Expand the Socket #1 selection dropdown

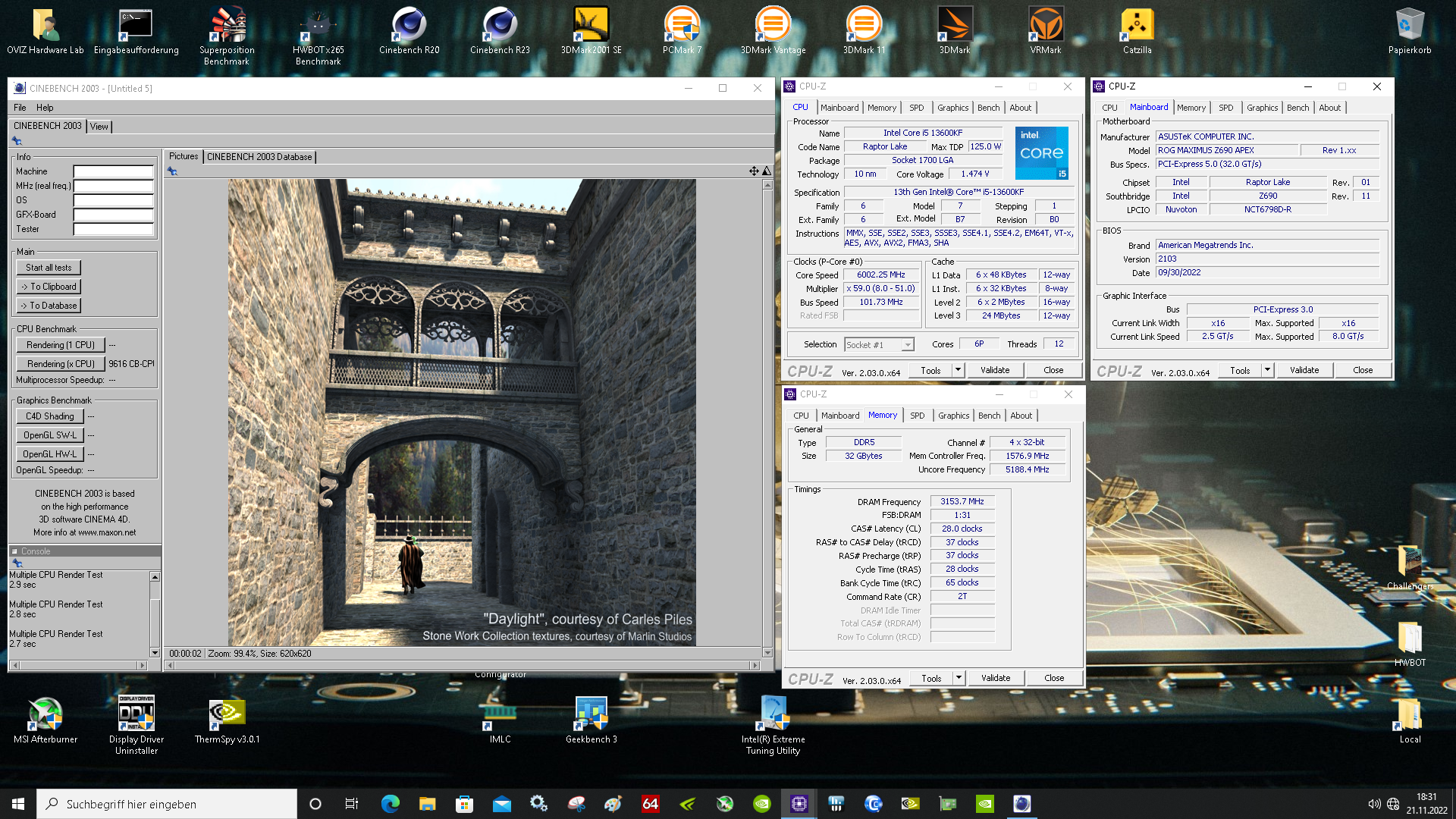coord(907,345)
